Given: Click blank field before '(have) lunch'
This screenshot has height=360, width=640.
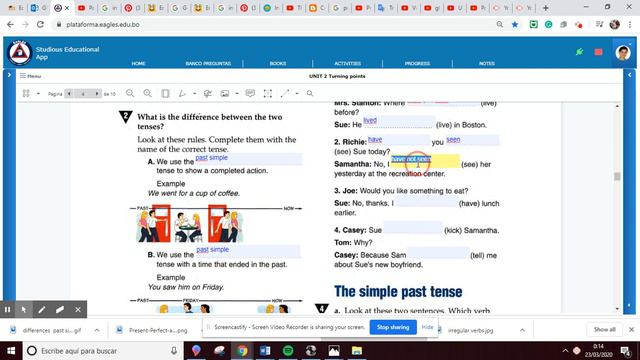Looking at the screenshot, I should pos(426,201).
